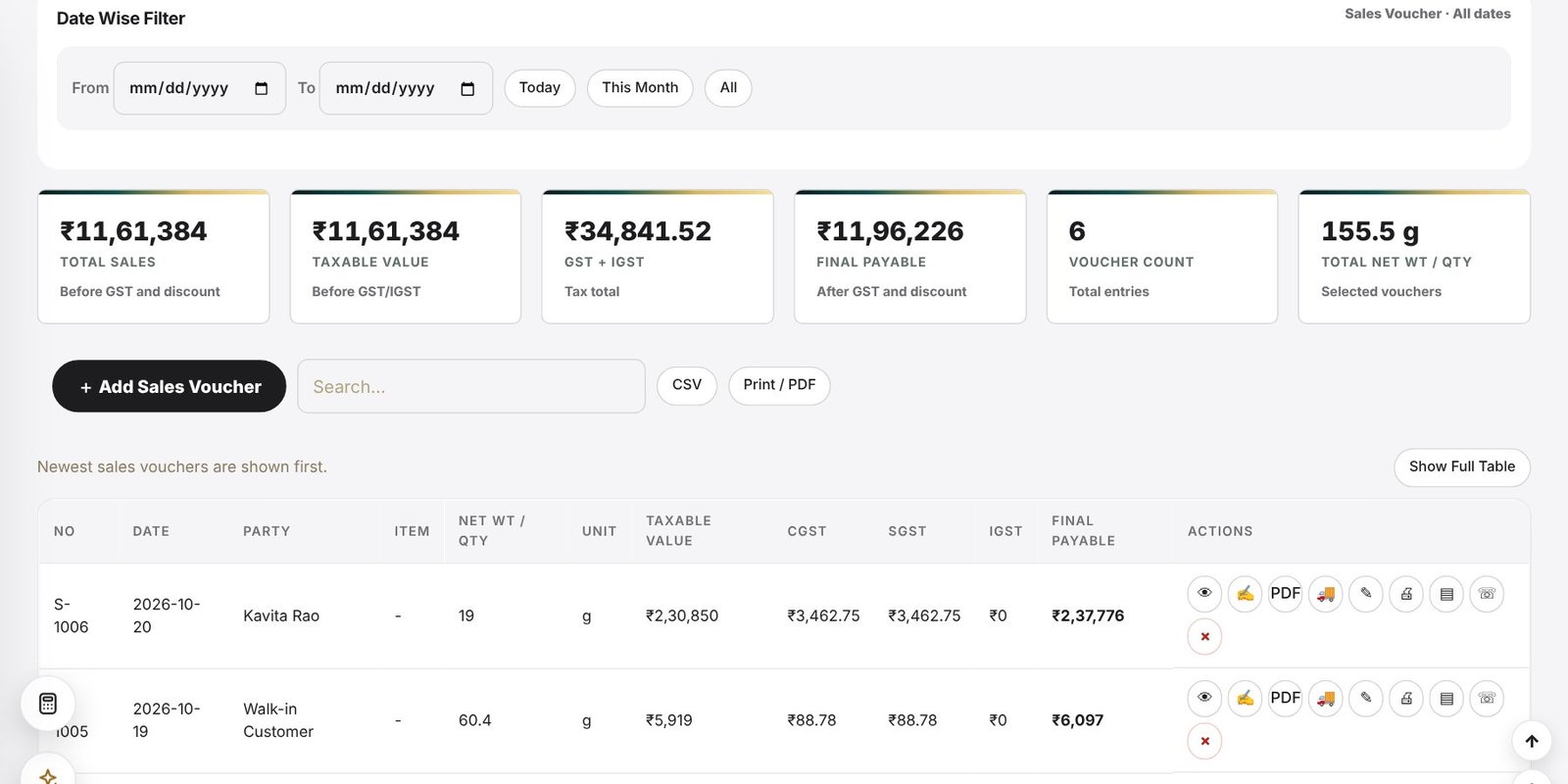The image size is (1568, 784).
Task: Download PDF for Kavita Rao's voucher
Action: click(x=1285, y=594)
